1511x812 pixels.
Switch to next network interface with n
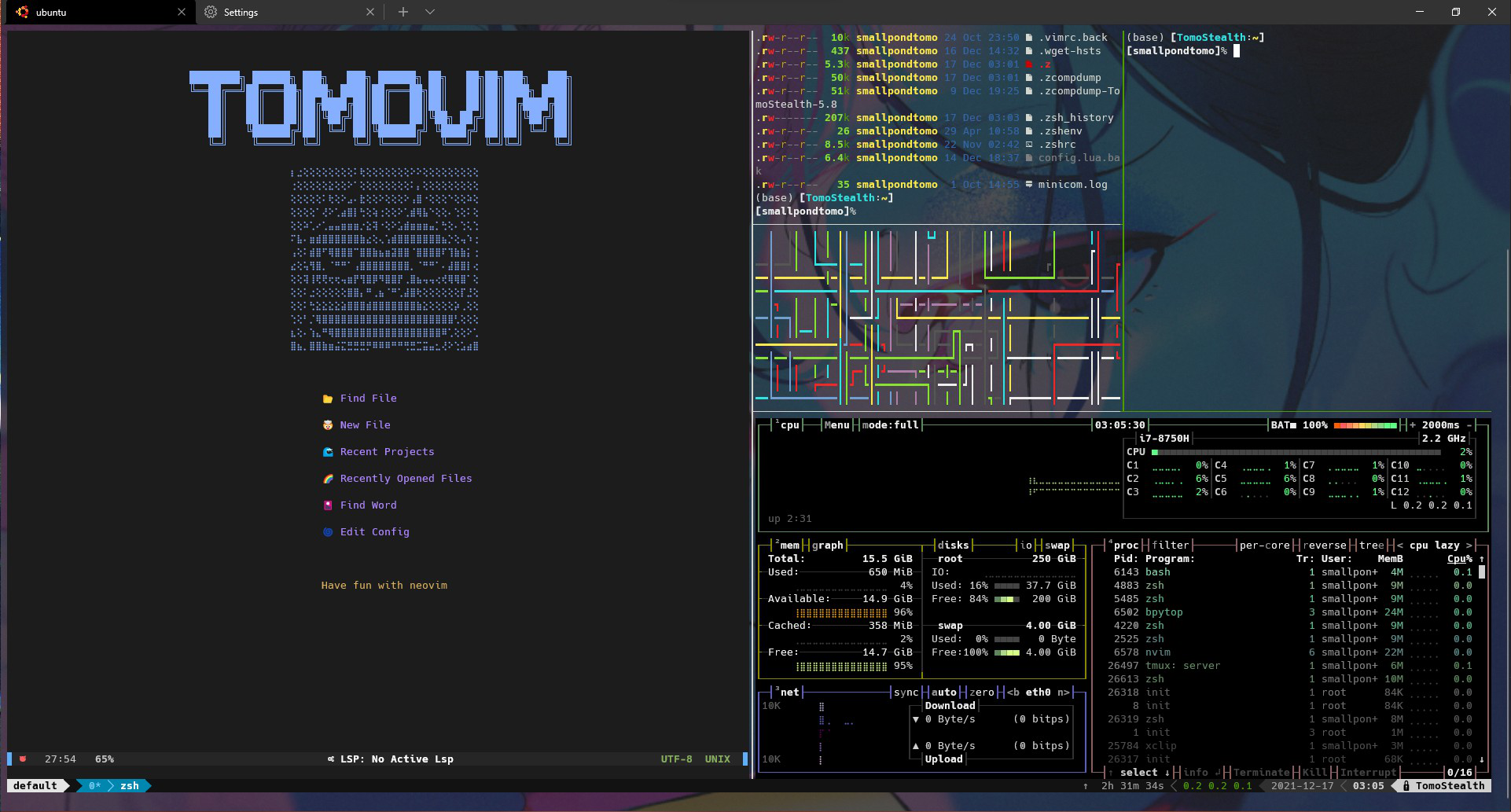[1064, 693]
